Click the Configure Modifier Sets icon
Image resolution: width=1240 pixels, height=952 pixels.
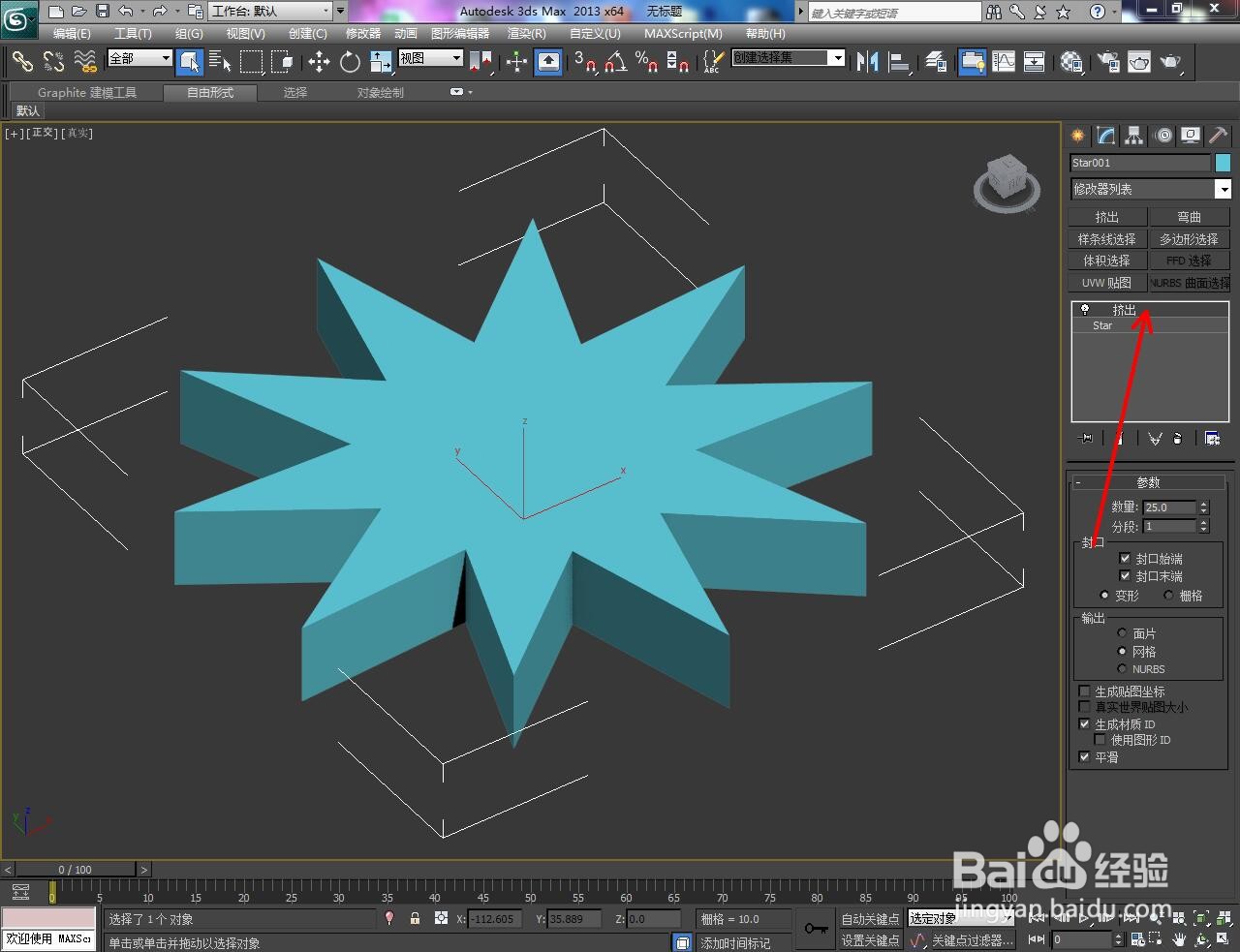[1212, 439]
